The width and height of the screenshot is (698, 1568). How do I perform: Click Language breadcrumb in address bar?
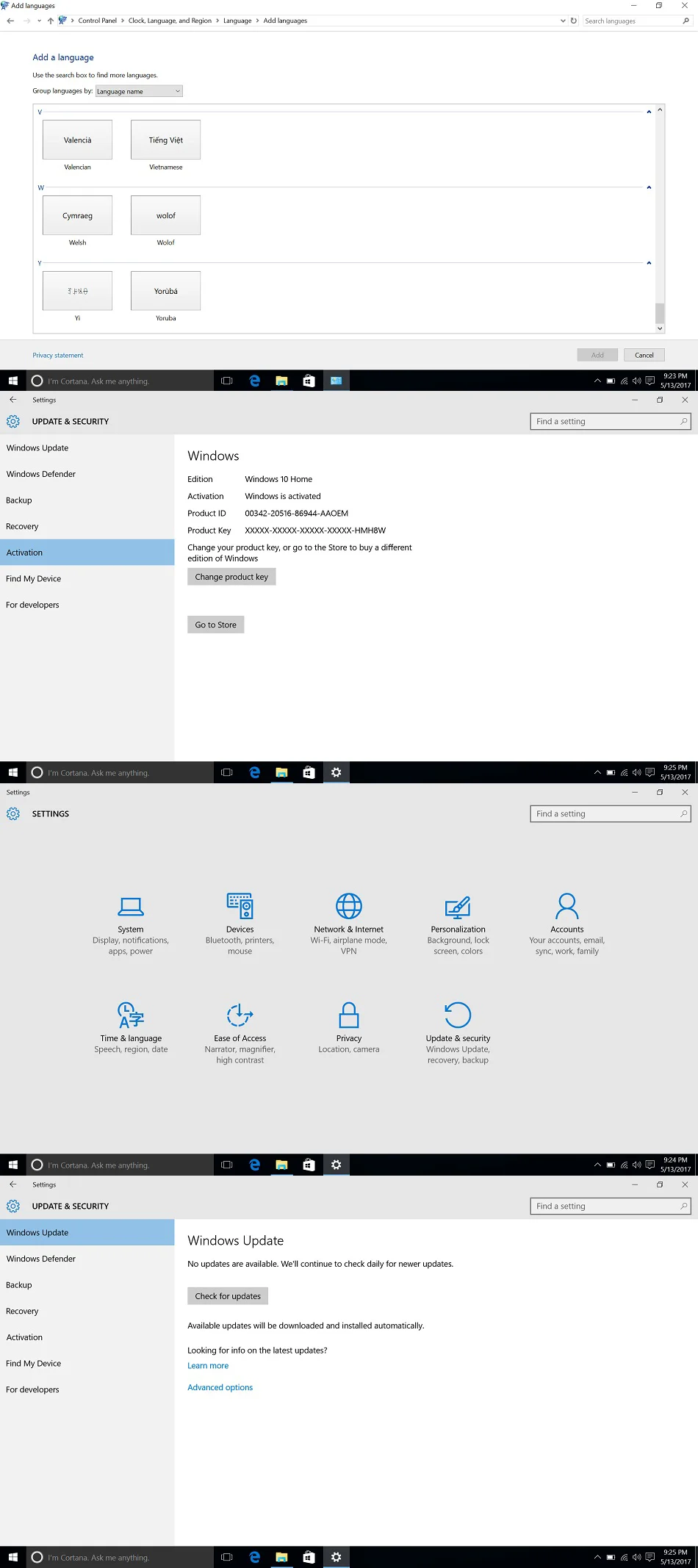pyautogui.click(x=237, y=21)
